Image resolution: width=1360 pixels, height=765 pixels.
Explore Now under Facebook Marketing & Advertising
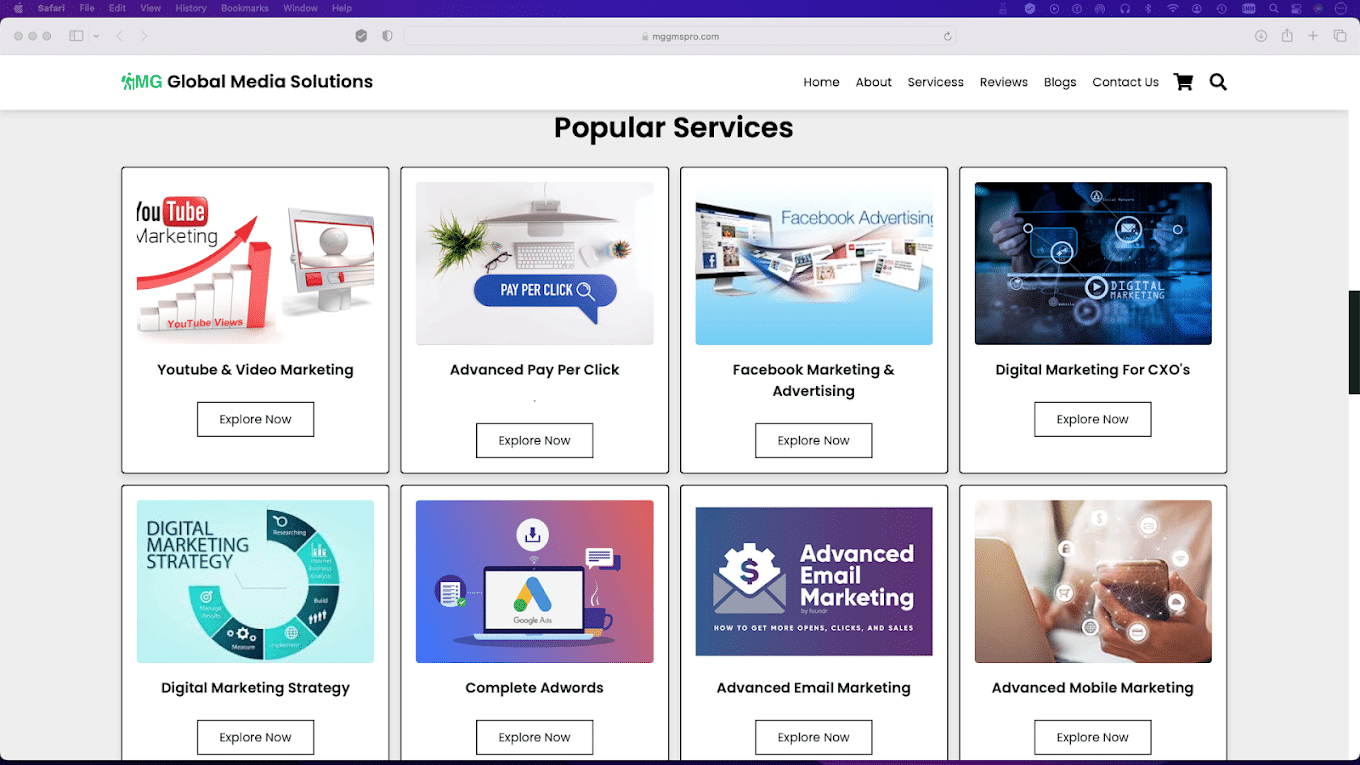pyautogui.click(x=813, y=440)
